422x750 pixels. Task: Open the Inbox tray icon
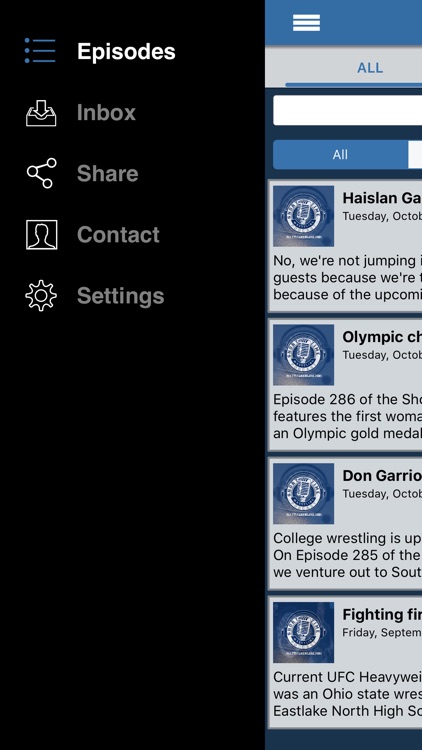pyautogui.click(x=41, y=113)
